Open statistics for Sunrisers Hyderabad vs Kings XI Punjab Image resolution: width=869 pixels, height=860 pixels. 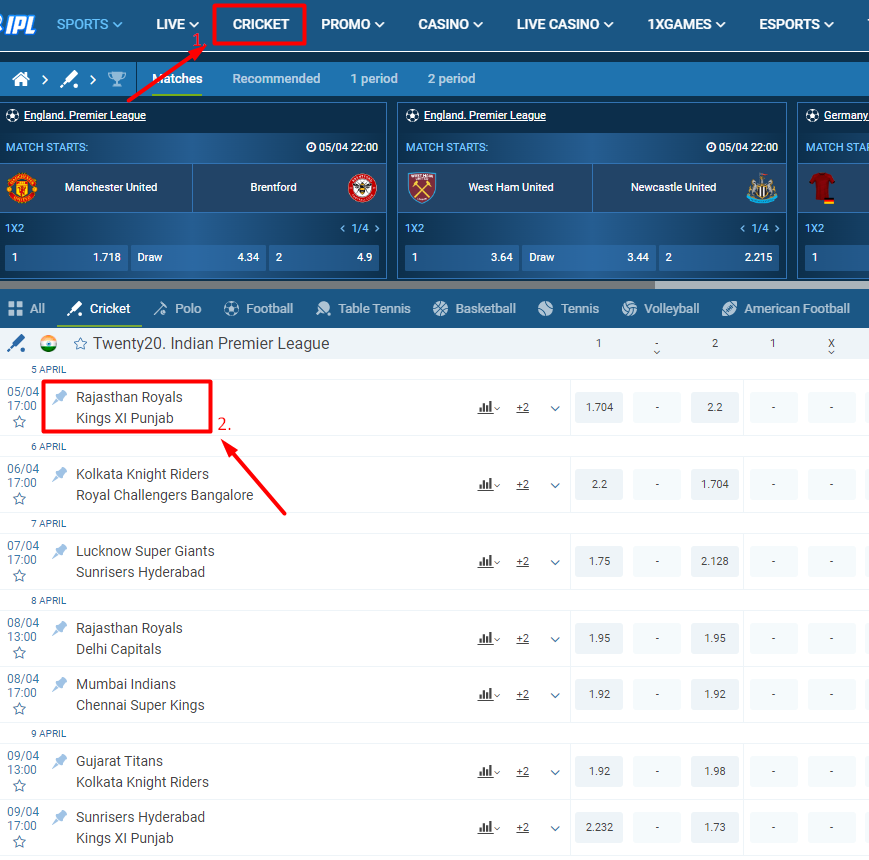488,828
